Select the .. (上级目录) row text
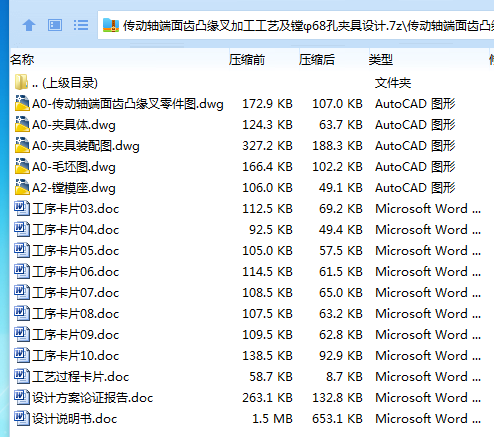 pos(65,83)
